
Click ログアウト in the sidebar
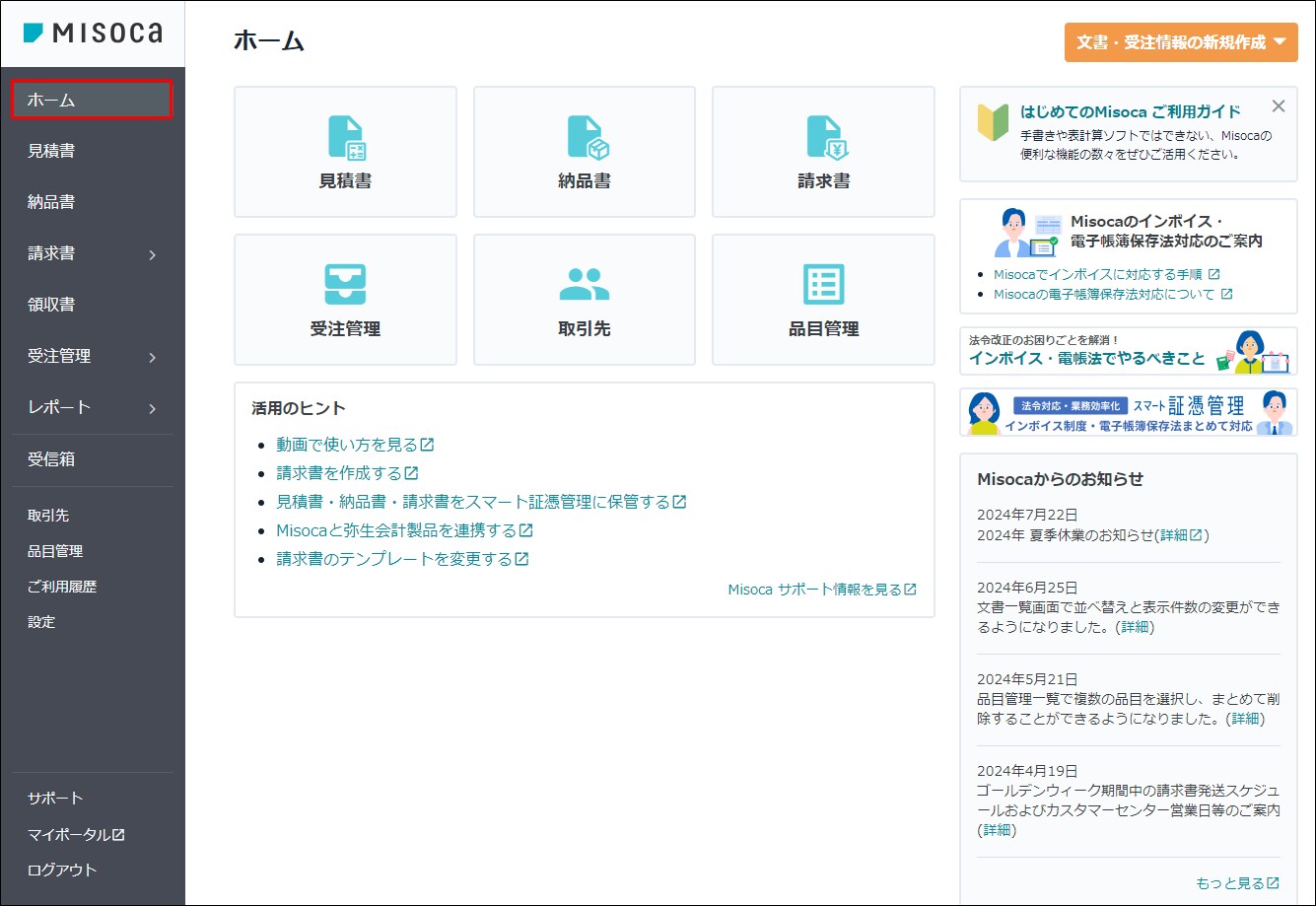point(62,870)
